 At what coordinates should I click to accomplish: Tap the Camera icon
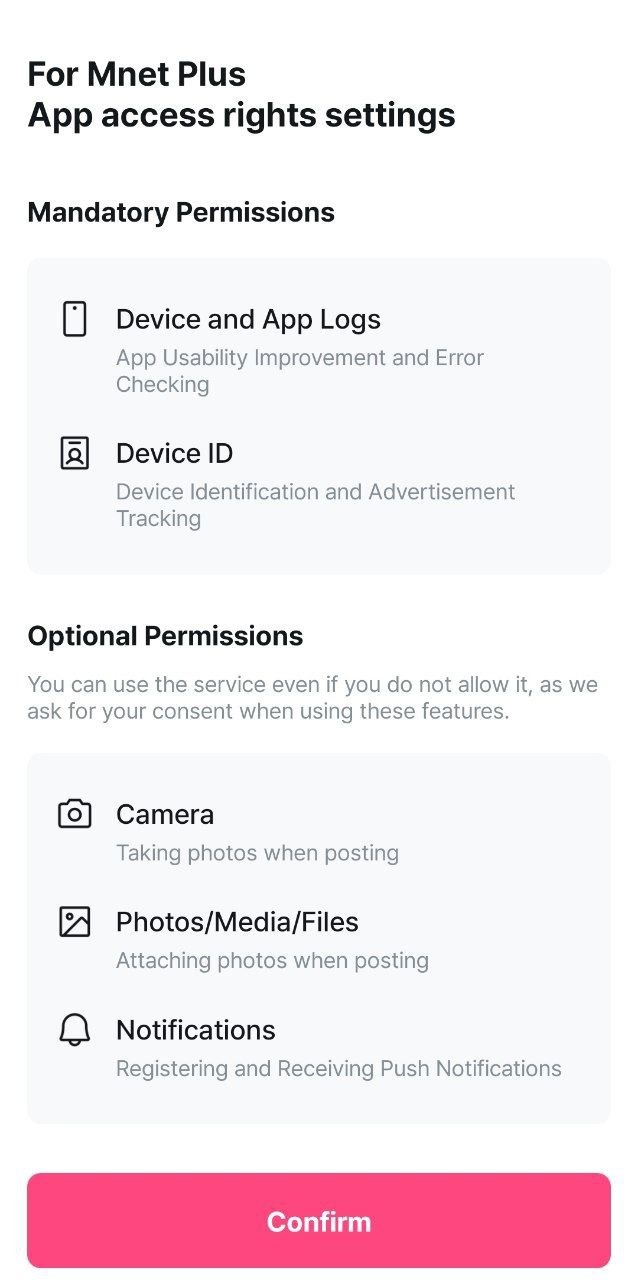pyautogui.click(x=75, y=814)
